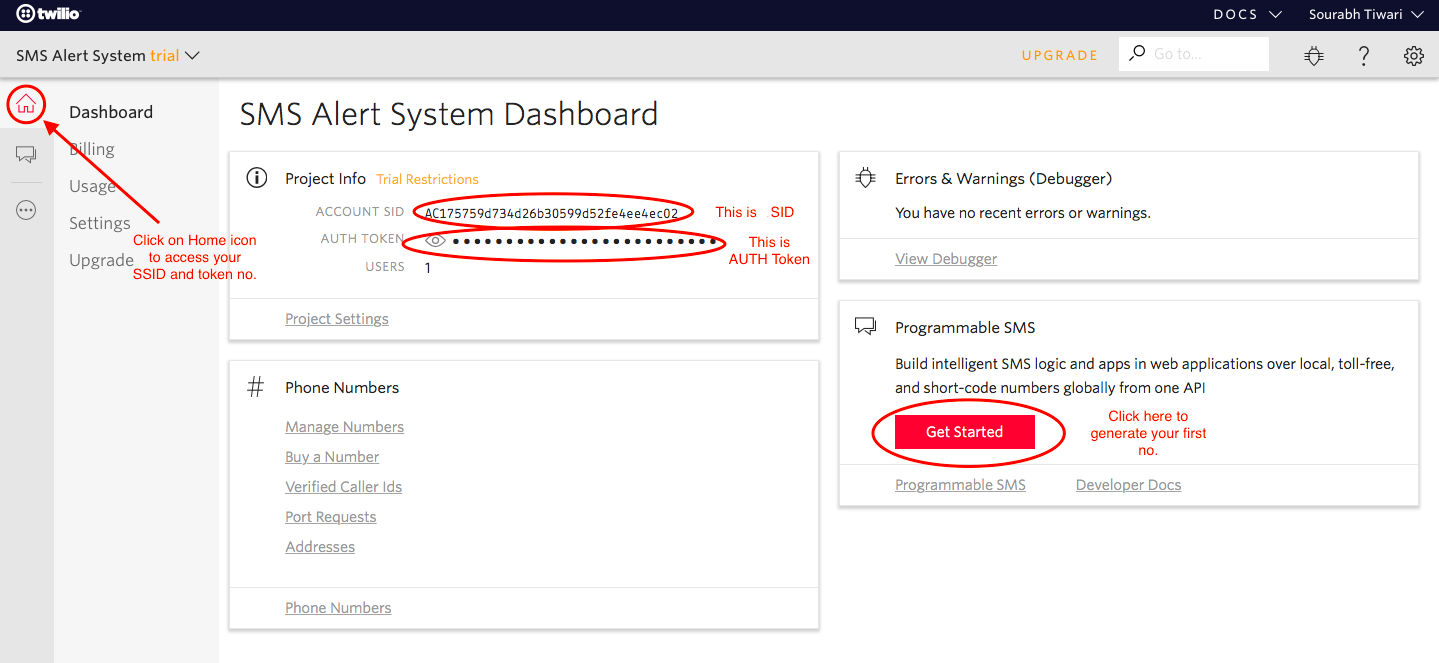The height and width of the screenshot is (663, 1439).
Task: Select Settings in the side menu
Action: pyautogui.click(x=100, y=223)
